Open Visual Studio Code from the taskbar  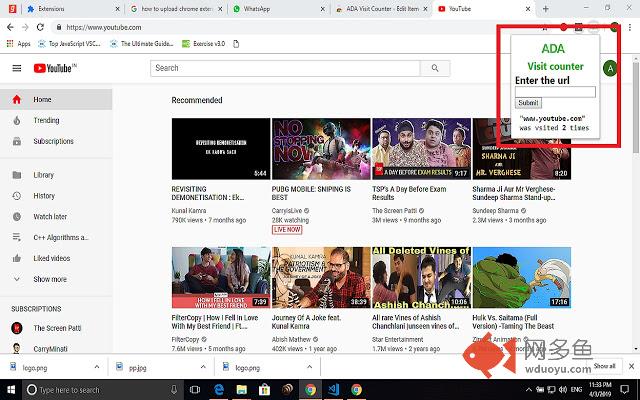tap(333, 390)
